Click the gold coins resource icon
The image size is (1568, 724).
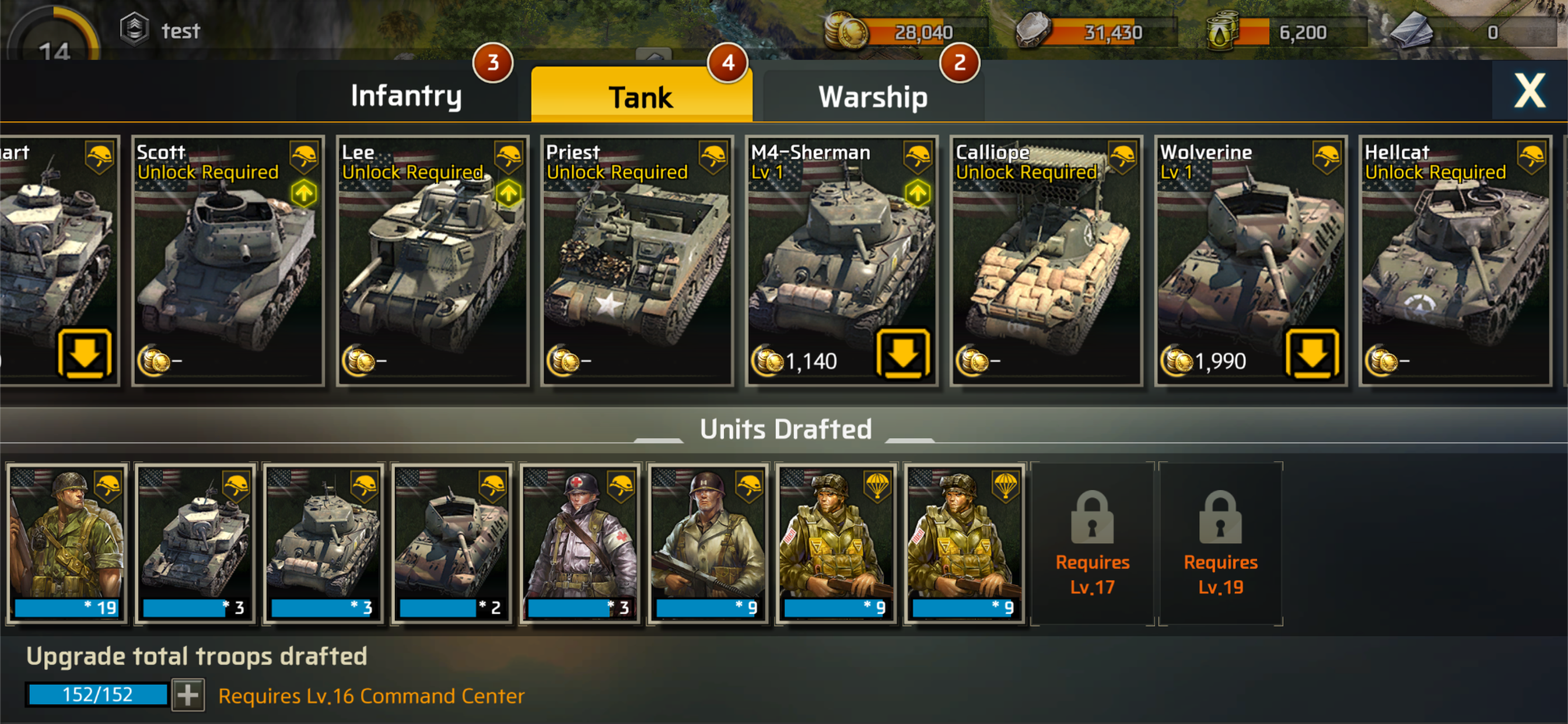[846, 30]
